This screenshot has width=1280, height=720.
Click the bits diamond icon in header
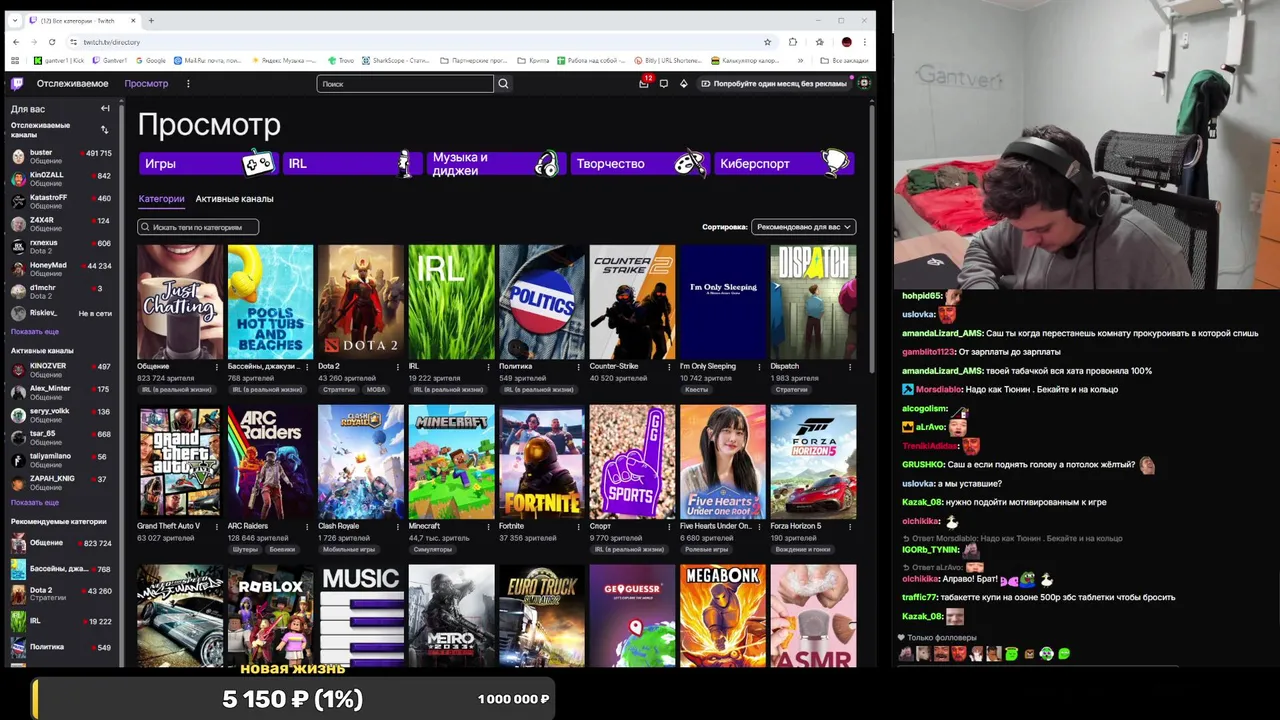coord(684,84)
